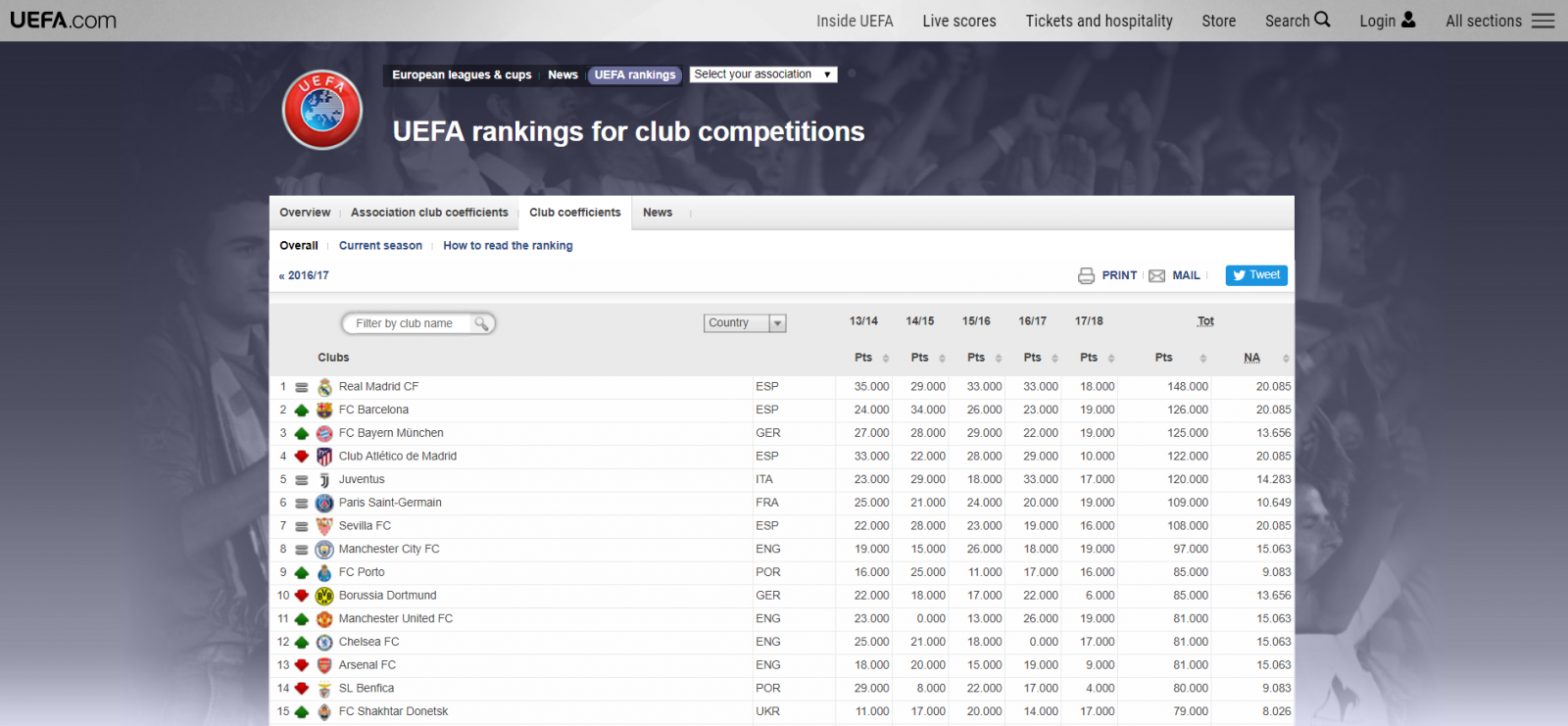Open Live scores in top bar
1568x726 pixels.
coord(959,21)
